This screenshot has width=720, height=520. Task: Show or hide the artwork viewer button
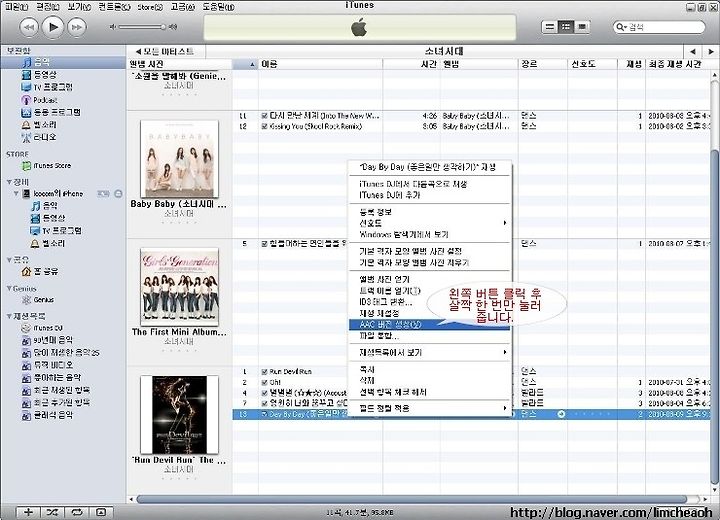click(x=101, y=512)
